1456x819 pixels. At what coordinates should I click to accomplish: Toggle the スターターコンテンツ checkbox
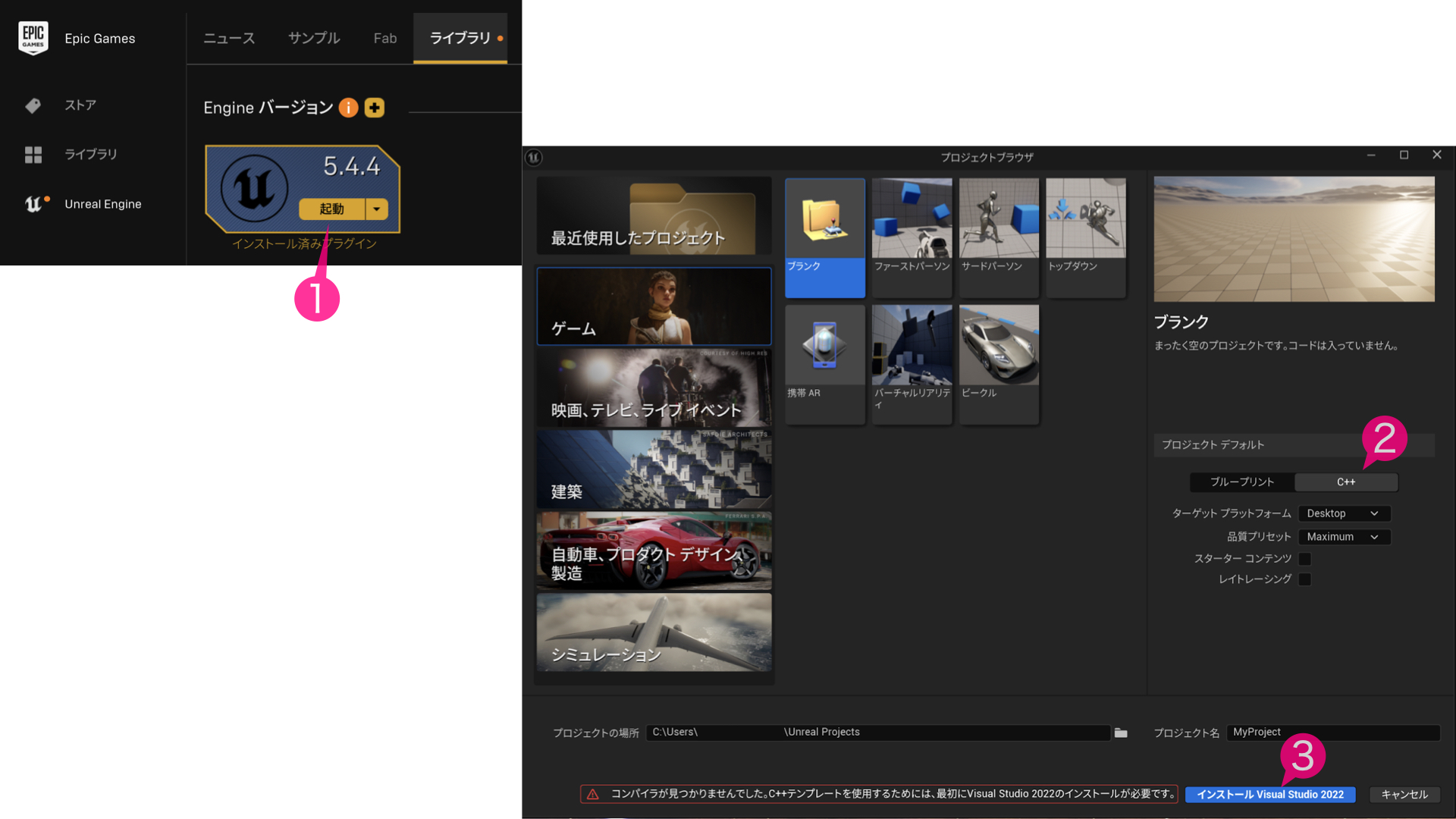(x=1305, y=559)
